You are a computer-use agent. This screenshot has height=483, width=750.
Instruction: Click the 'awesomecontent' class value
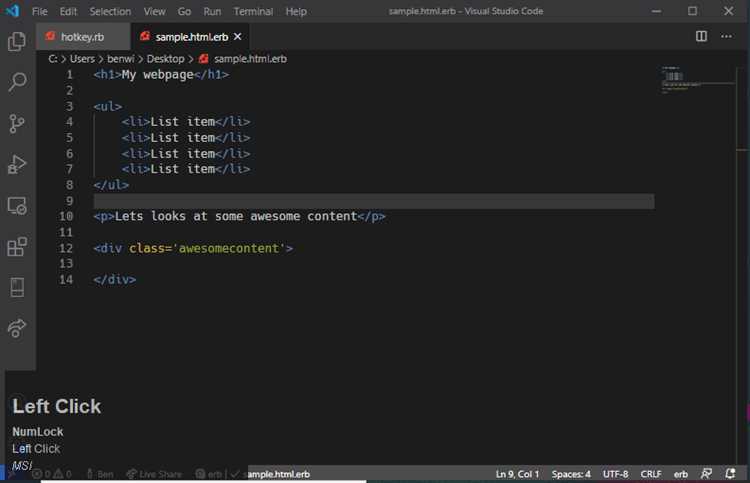pyautogui.click(x=229, y=248)
